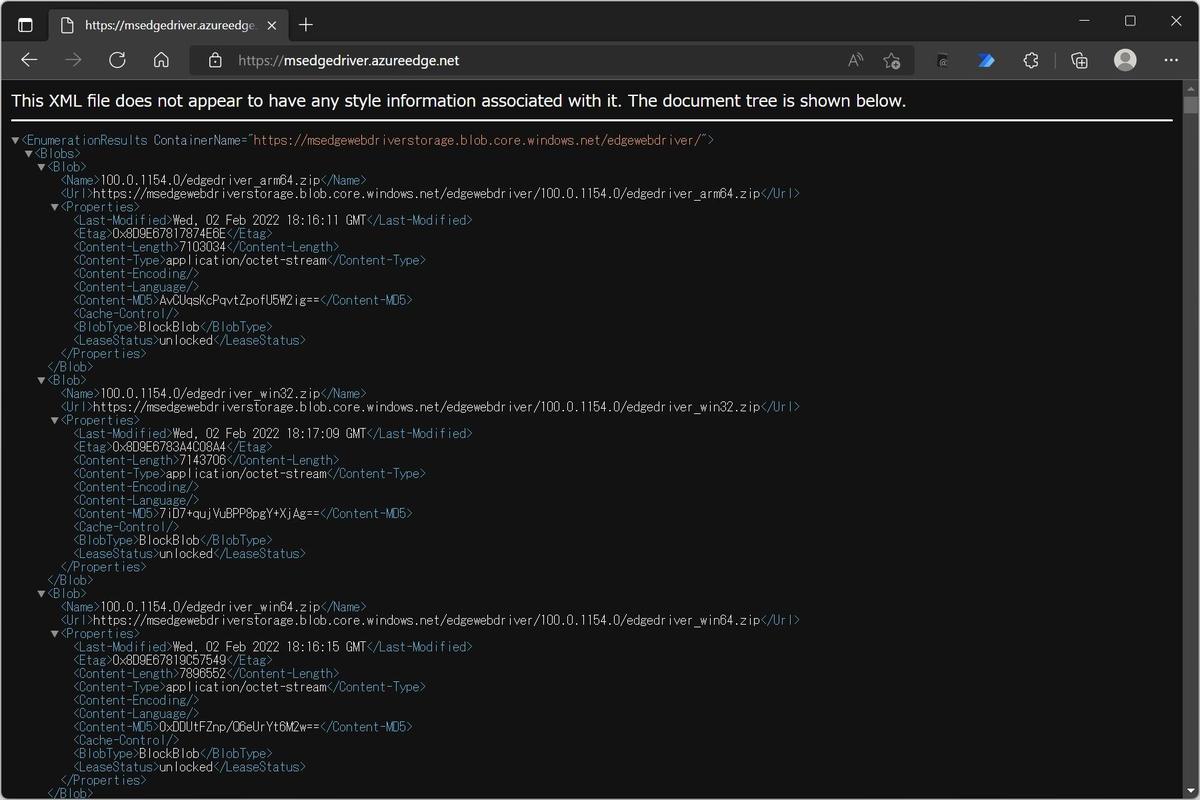Open a new tab with plus button
The width and height of the screenshot is (1200, 800).
point(306,25)
